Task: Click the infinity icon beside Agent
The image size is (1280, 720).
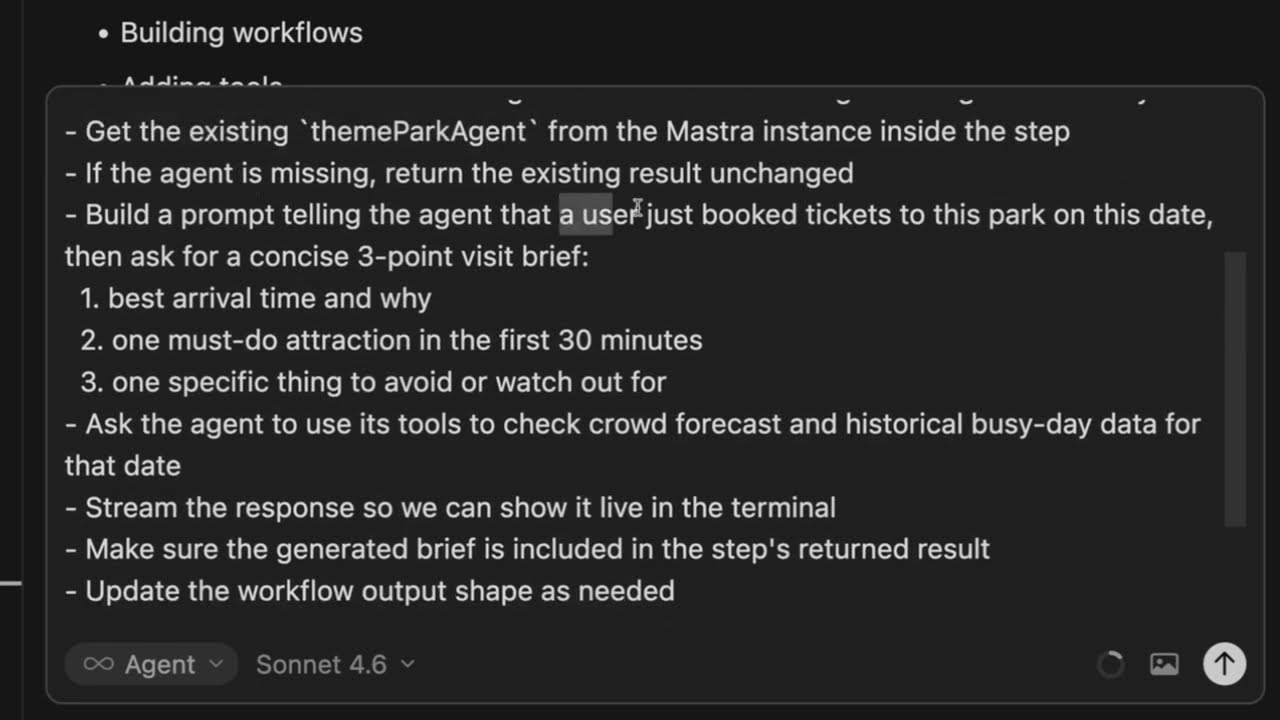Action: point(98,665)
